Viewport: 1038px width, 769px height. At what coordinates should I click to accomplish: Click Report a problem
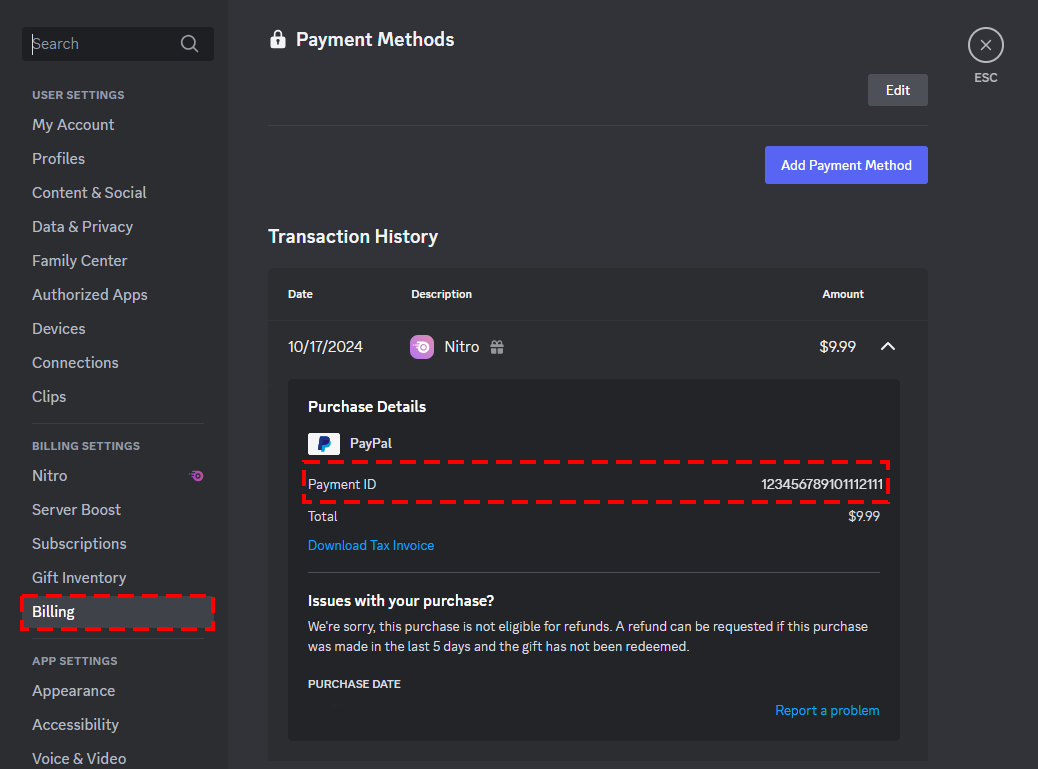(x=827, y=710)
